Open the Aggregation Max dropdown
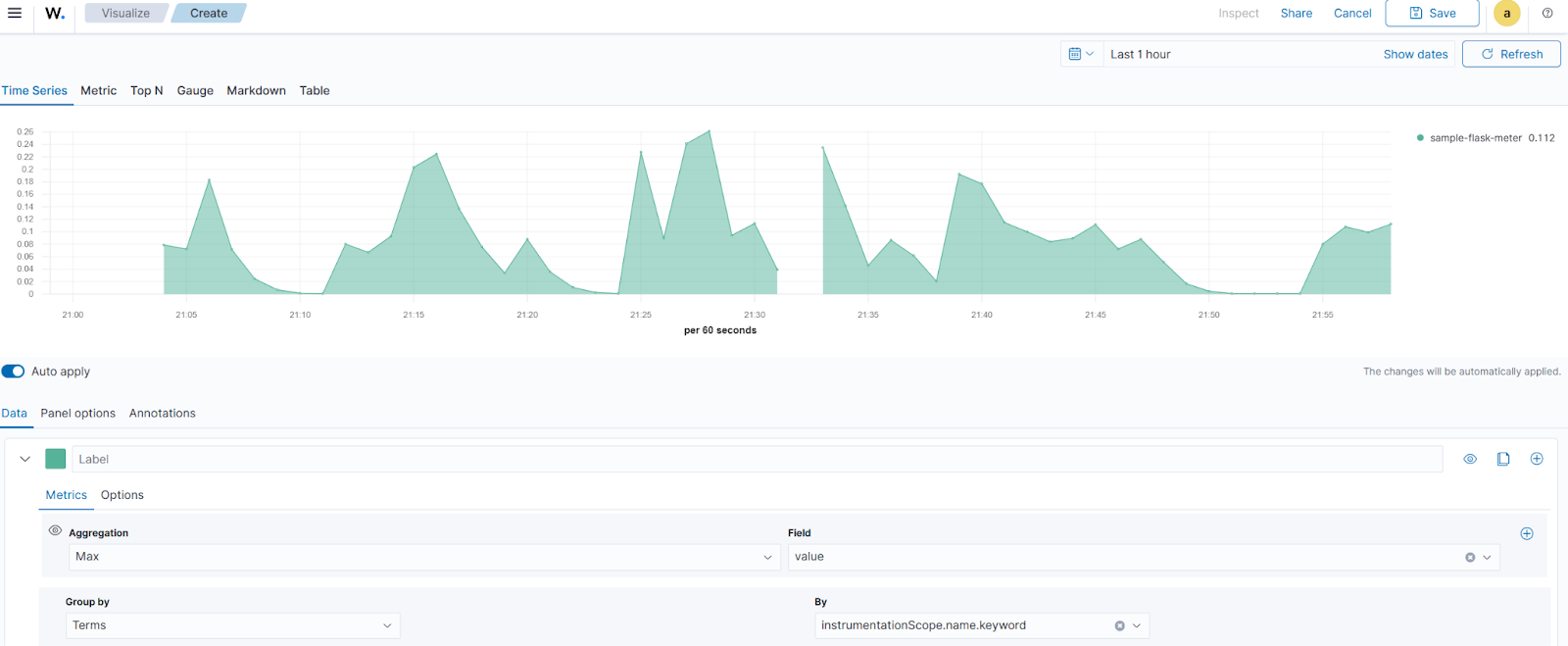Viewport: 1568px width, 646px height. point(423,557)
